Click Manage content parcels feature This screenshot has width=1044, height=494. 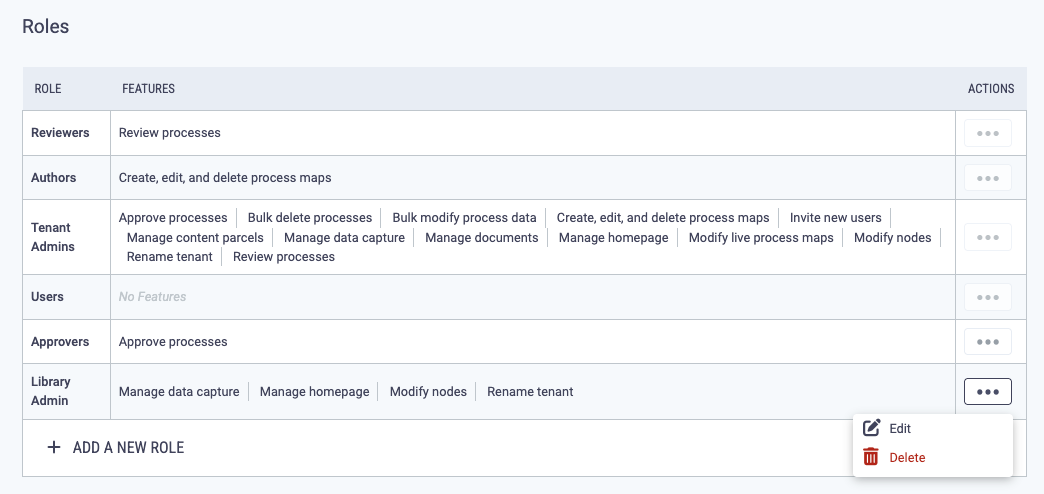pyautogui.click(x=195, y=238)
